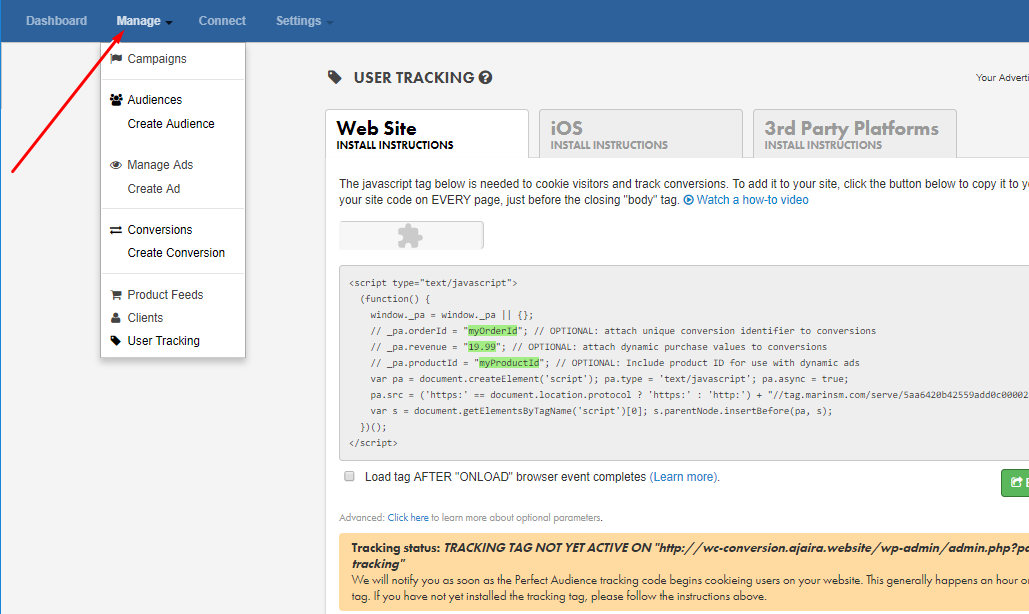The width and height of the screenshot is (1029, 614).
Task: Choose Create Conversion menu entry
Action: click(176, 253)
